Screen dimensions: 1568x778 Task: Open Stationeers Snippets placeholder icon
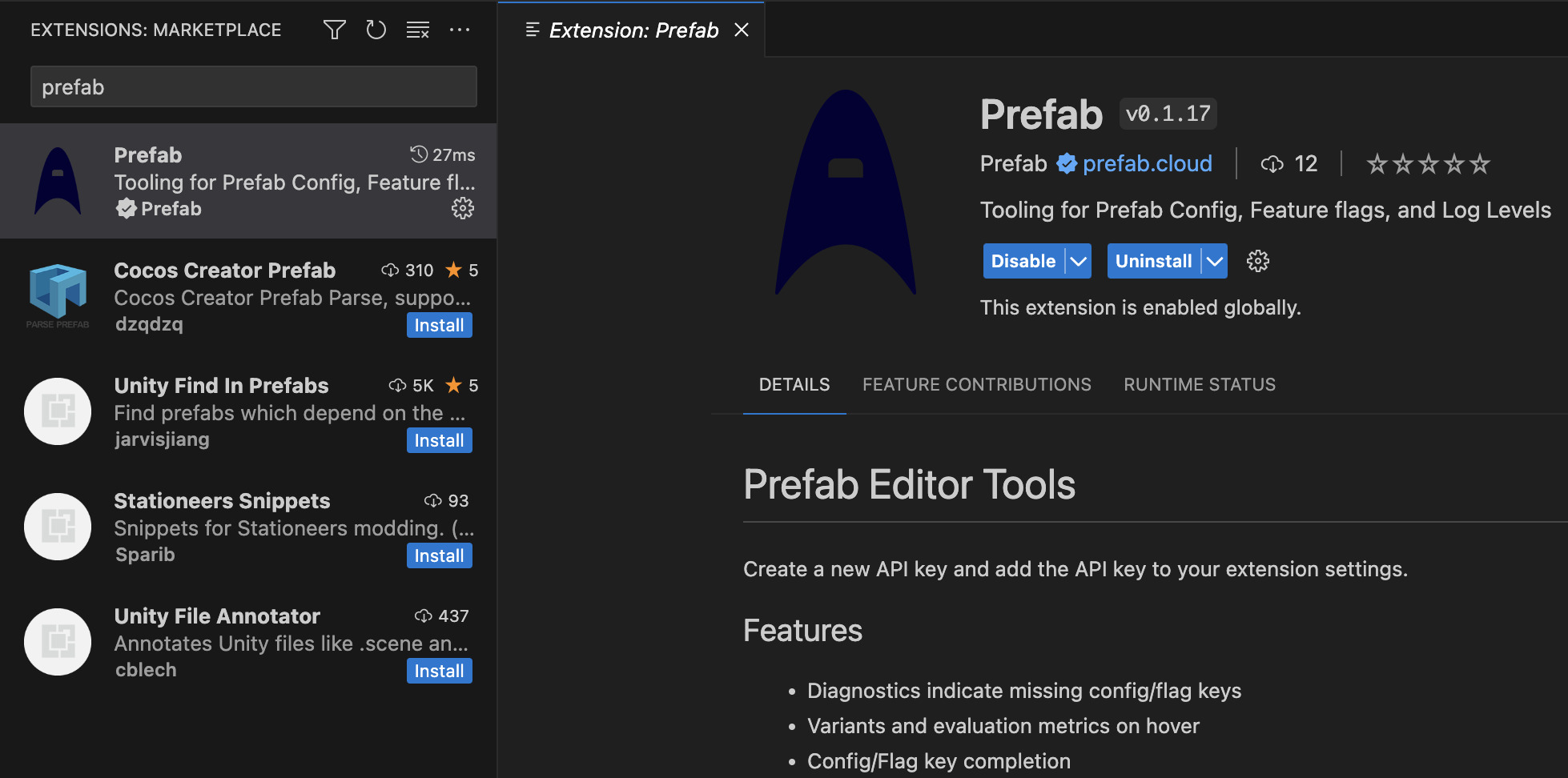(x=58, y=527)
